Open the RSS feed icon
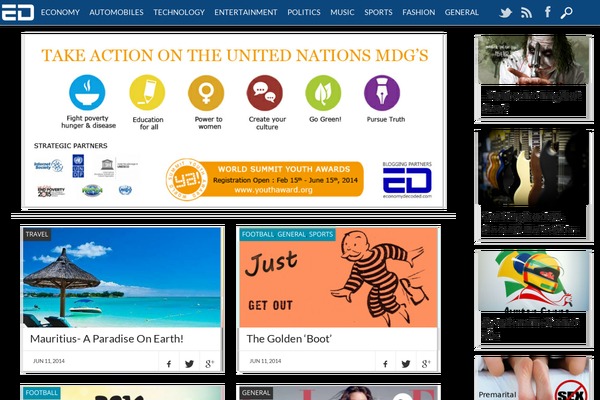The image size is (600, 400). tap(527, 13)
